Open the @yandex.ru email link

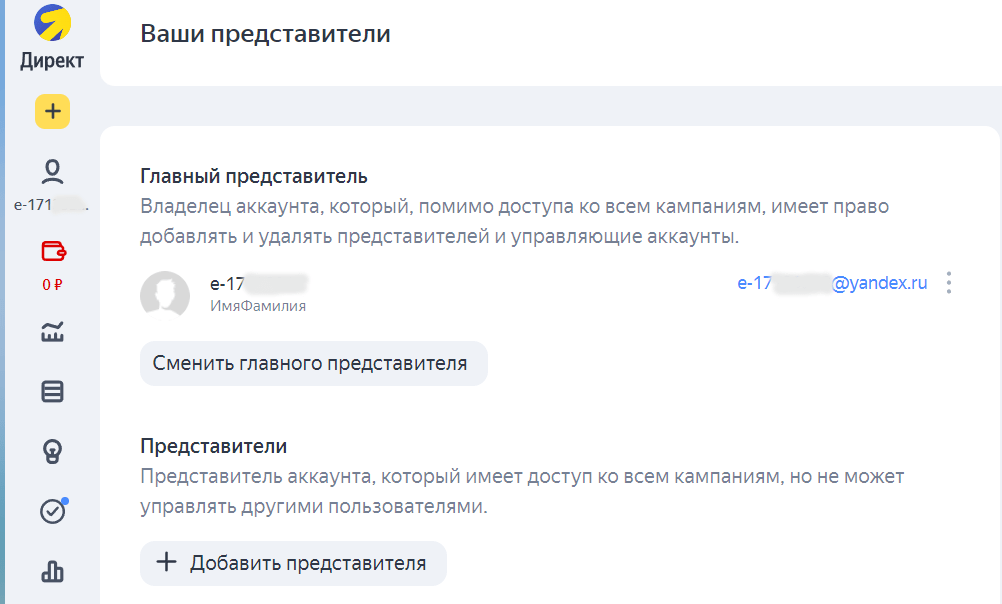click(832, 283)
